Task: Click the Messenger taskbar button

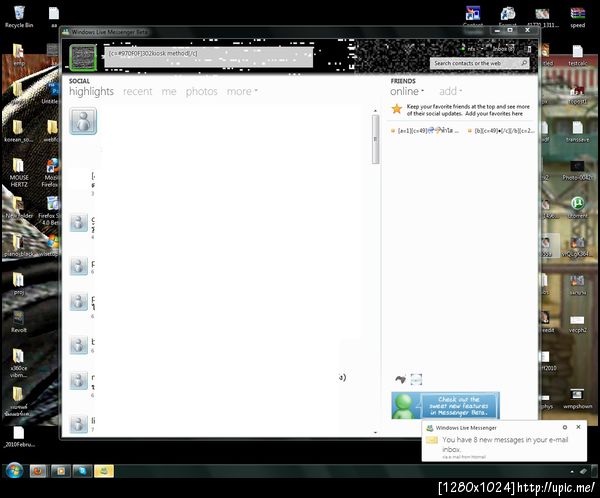Action: tap(104, 471)
